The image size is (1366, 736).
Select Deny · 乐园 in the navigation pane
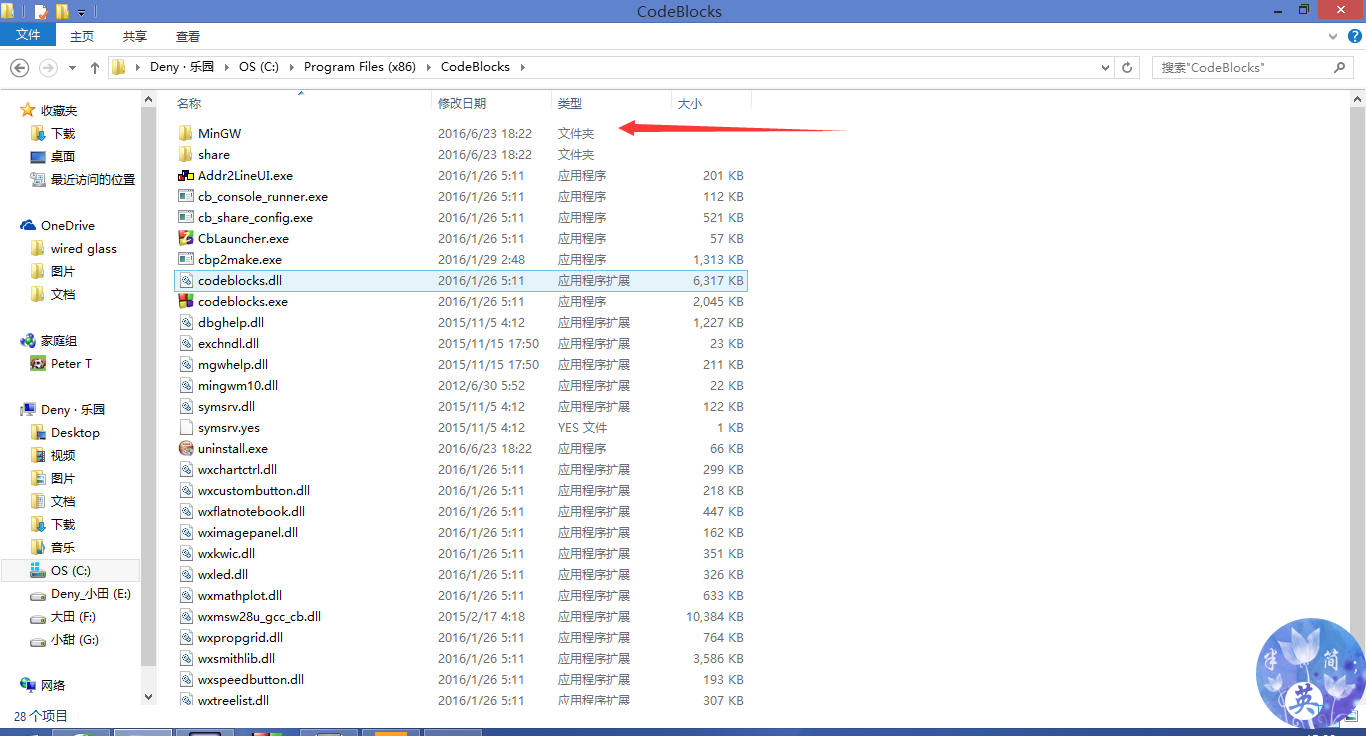(x=73, y=410)
